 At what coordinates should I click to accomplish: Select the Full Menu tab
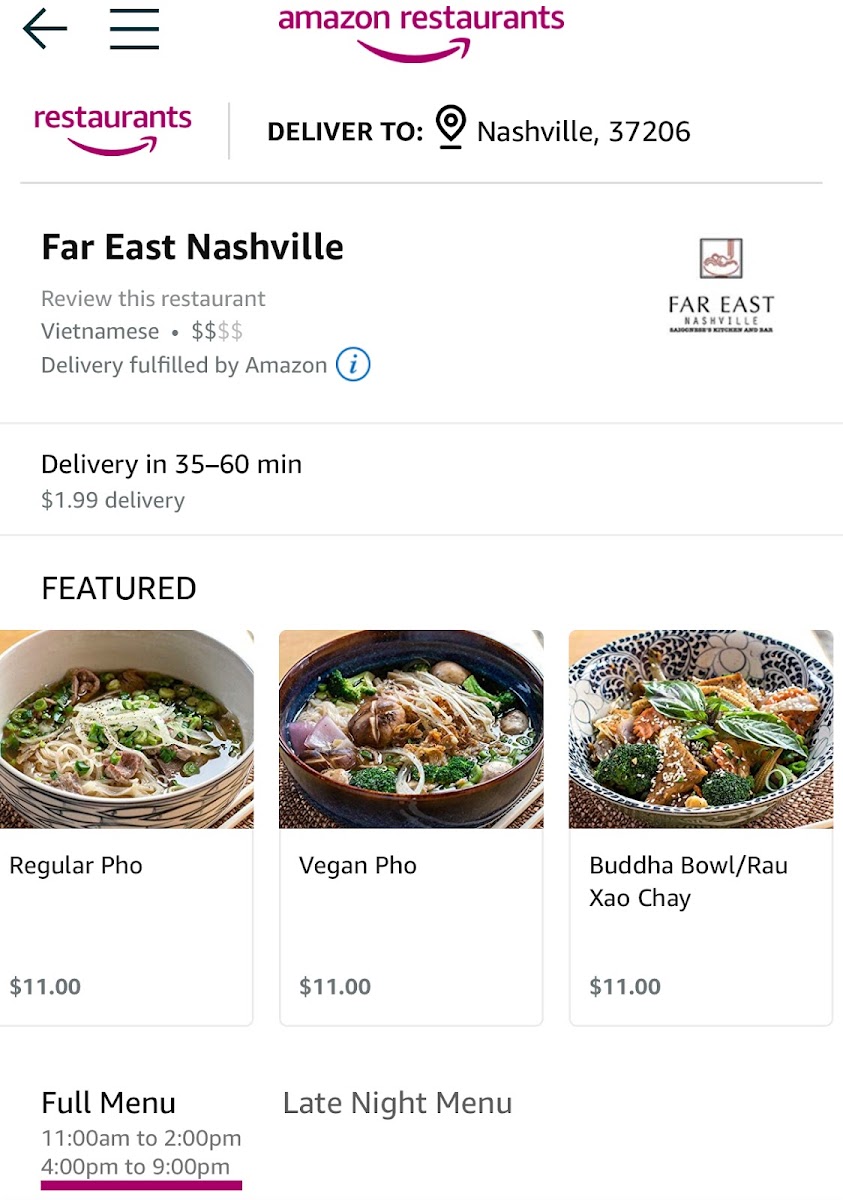[x=109, y=1103]
